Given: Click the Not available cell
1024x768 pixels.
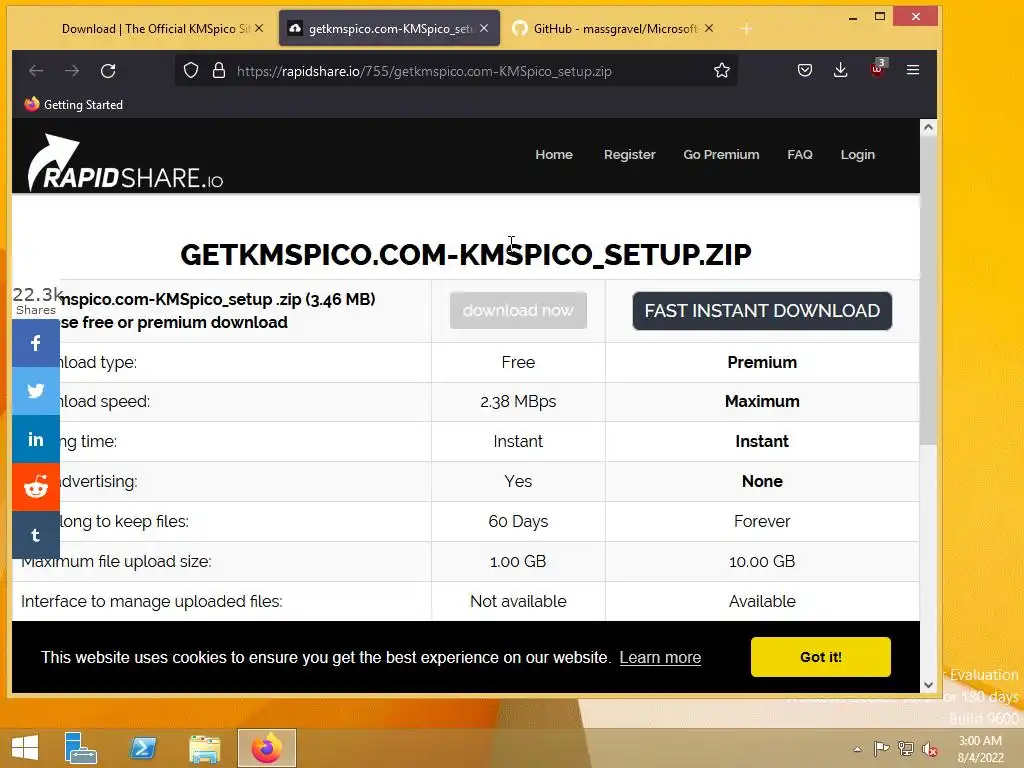Looking at the screenshot, I should coord(518,601).
